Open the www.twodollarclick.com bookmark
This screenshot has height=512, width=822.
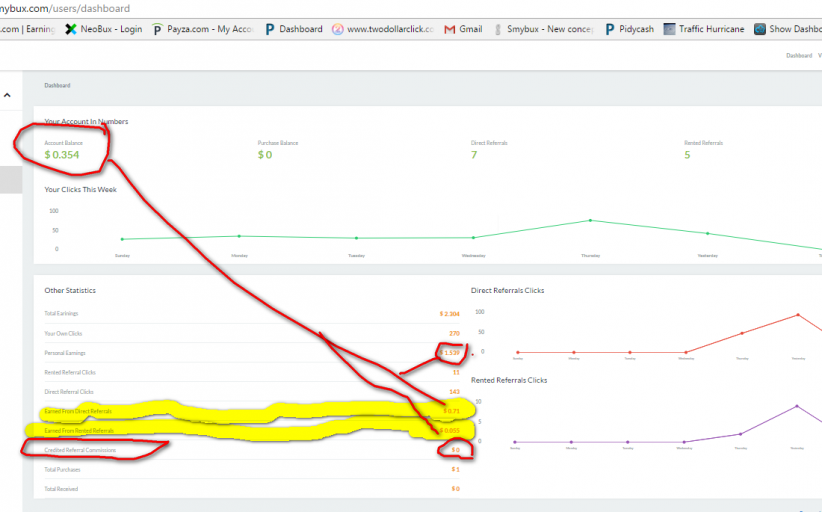coord(384,29)
